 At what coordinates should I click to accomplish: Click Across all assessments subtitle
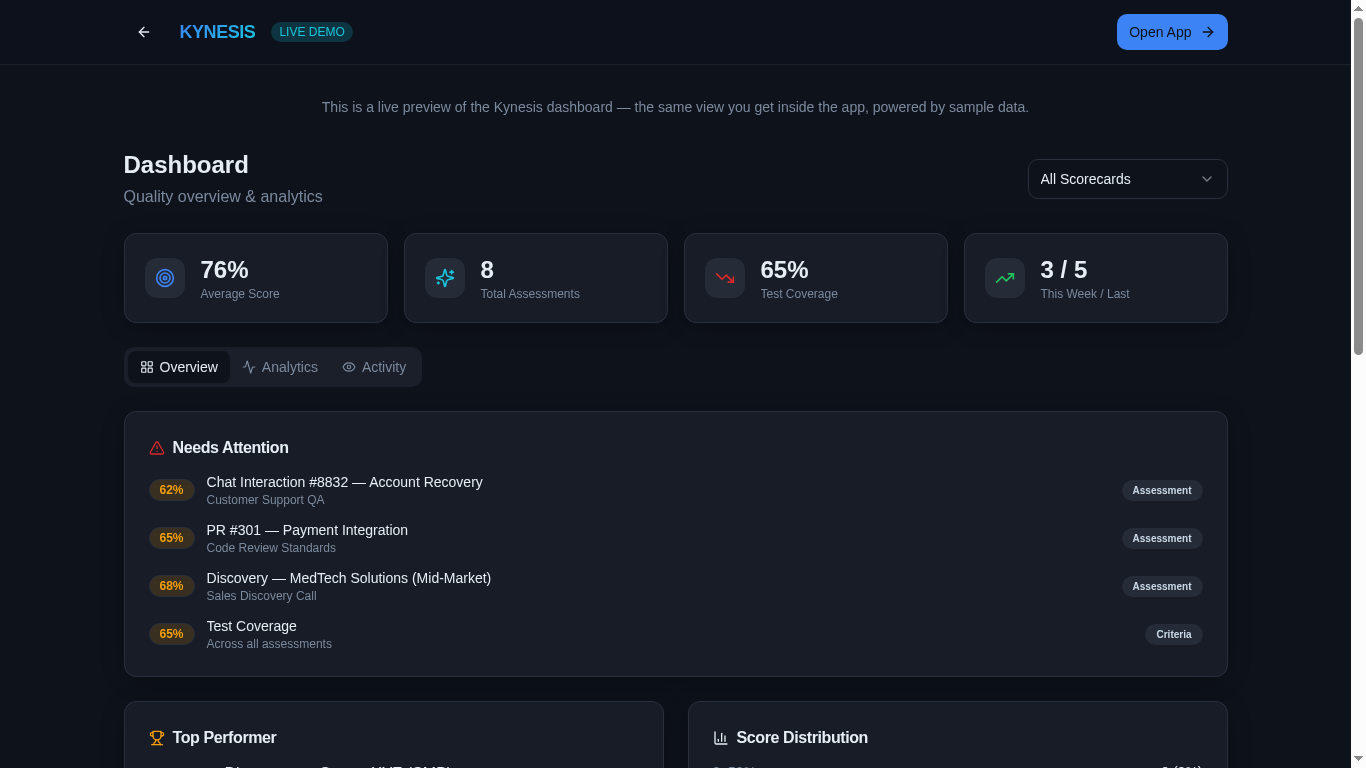pos(269,644)
